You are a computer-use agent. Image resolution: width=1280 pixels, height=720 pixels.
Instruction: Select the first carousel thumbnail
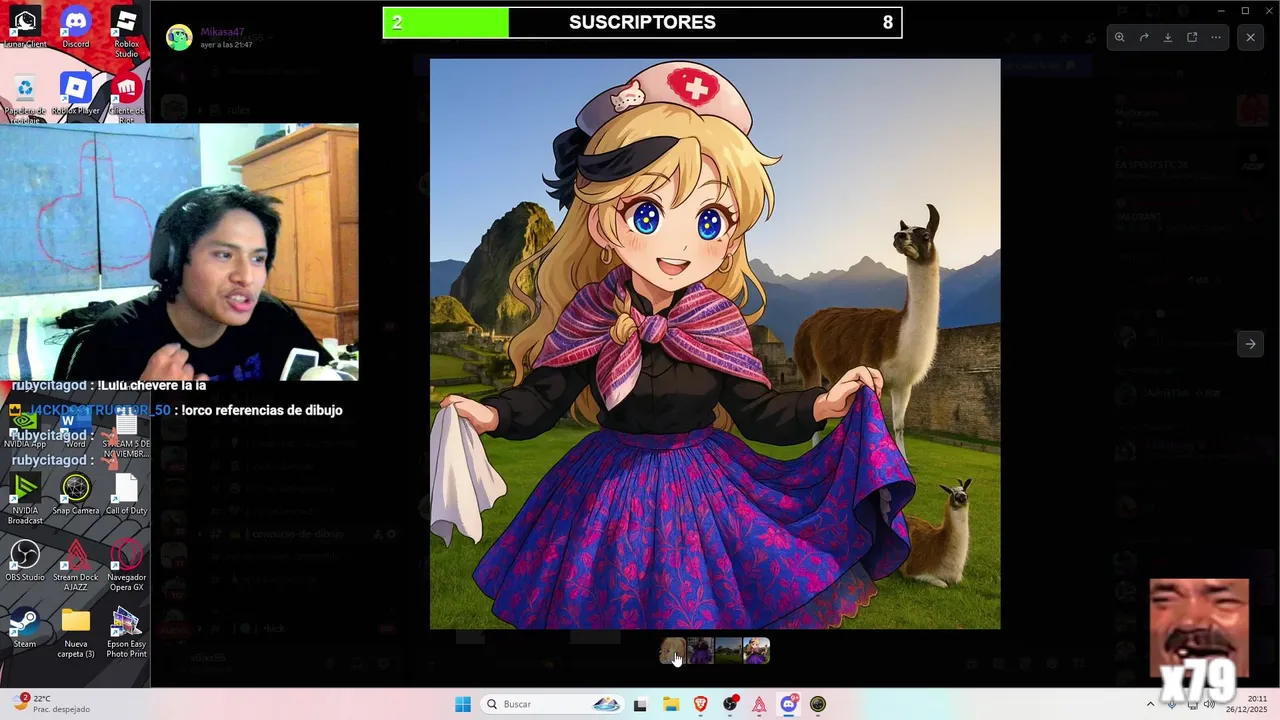(673, 651)
